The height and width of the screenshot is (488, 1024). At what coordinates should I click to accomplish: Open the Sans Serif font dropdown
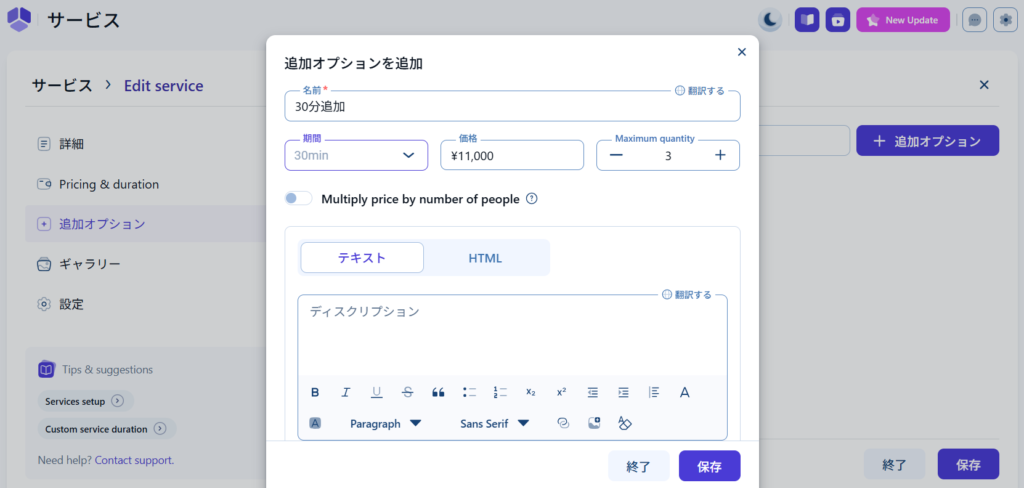coord(494,423)
